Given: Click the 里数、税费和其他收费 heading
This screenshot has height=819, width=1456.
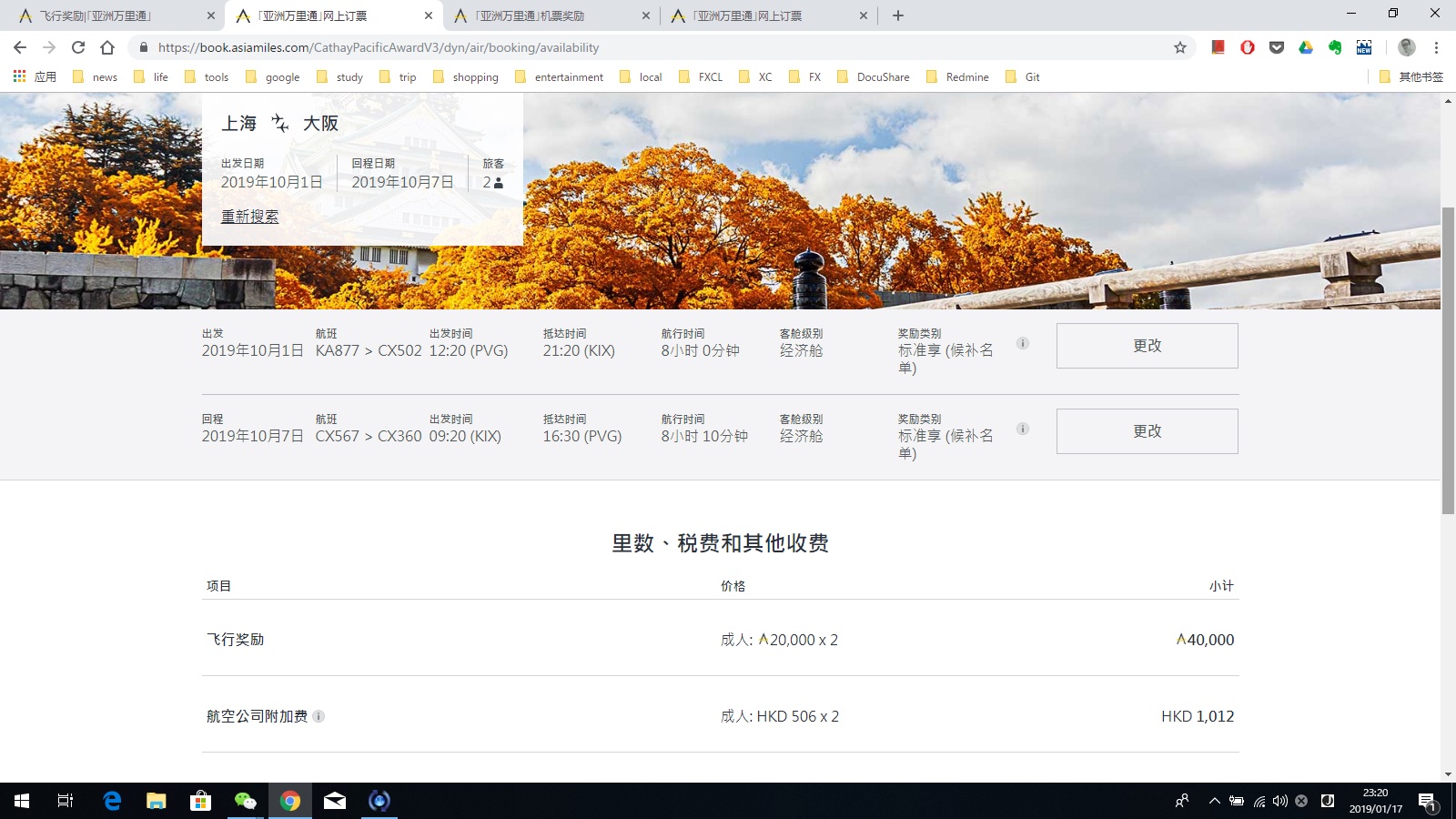Looking at the screenshot, I should click(720, 543).
